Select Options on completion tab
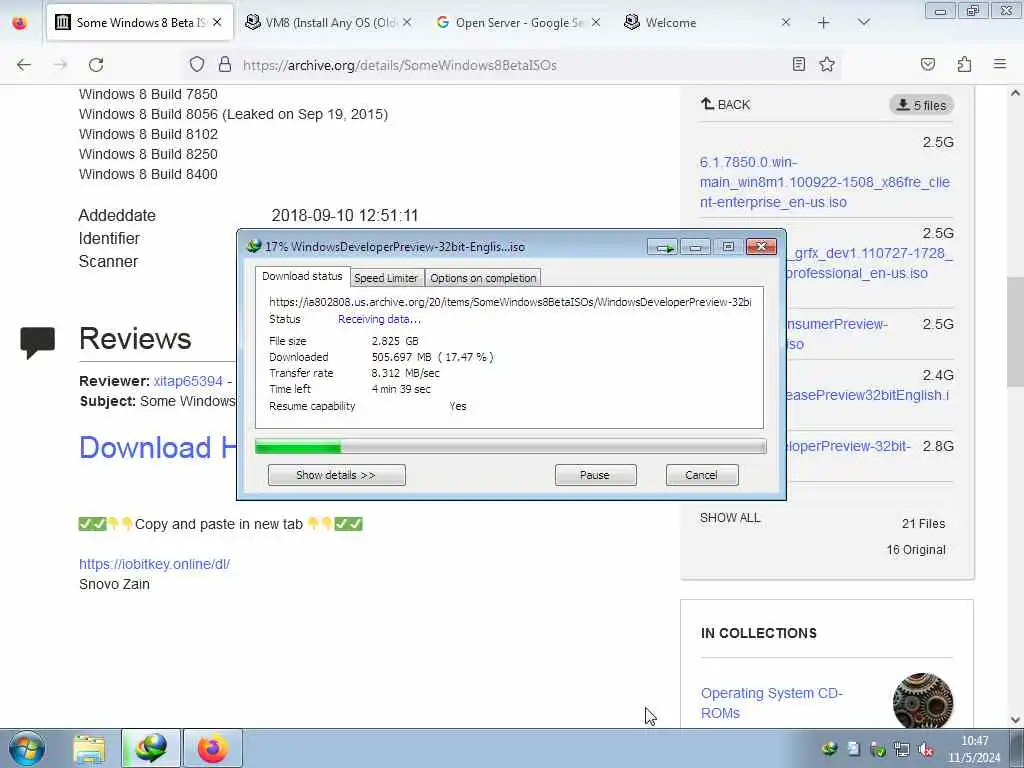 pos(483,278)
